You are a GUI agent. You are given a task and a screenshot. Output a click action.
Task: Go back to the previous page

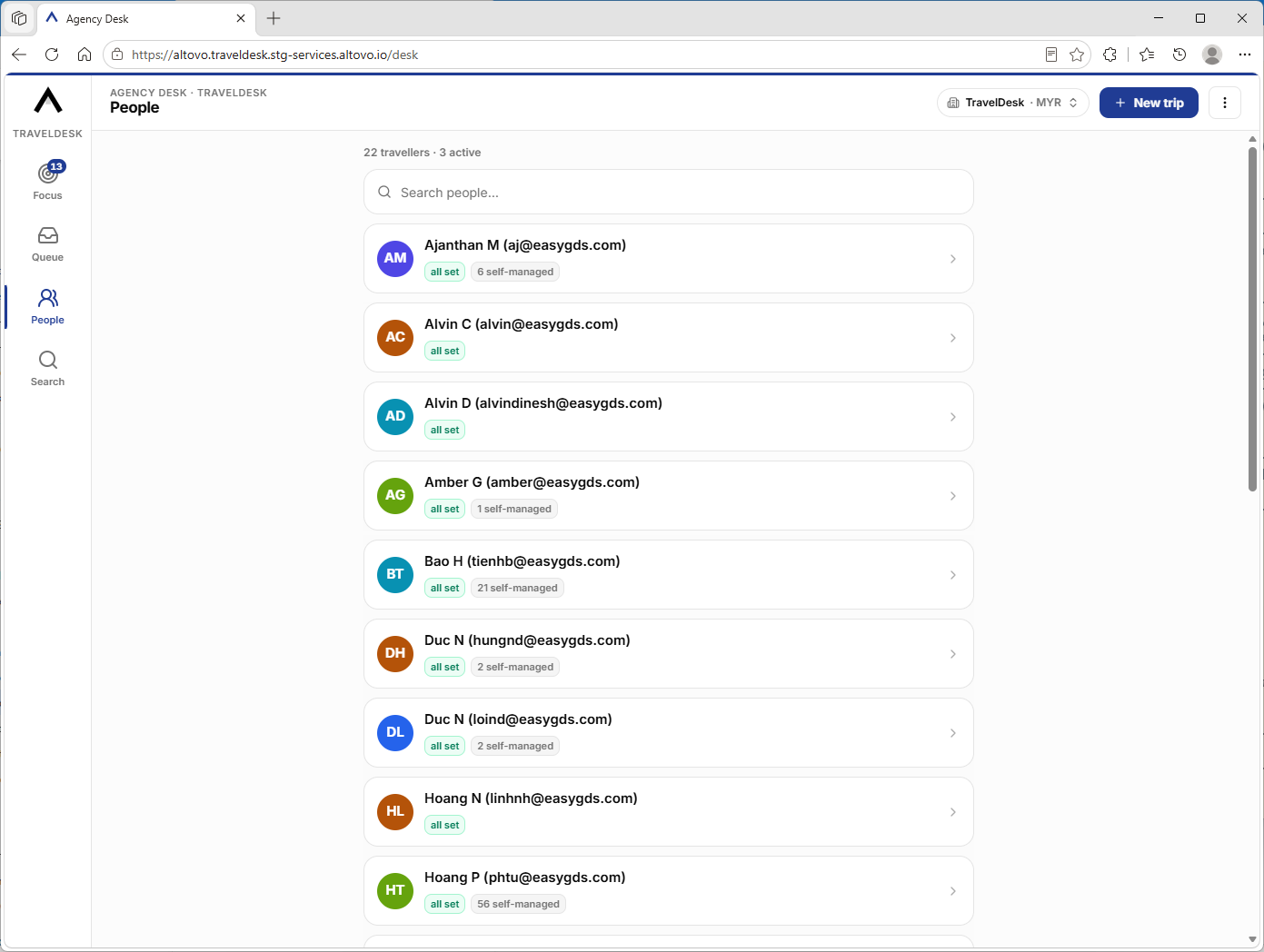tap(19, 55)
